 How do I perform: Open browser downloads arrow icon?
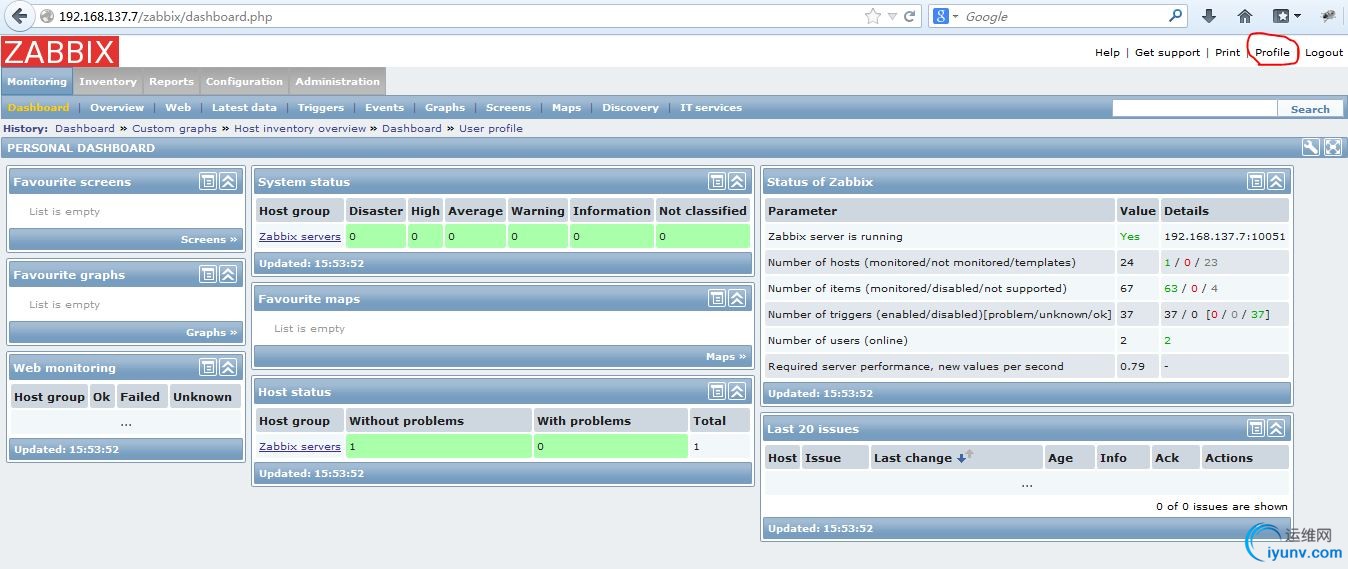1209,16
